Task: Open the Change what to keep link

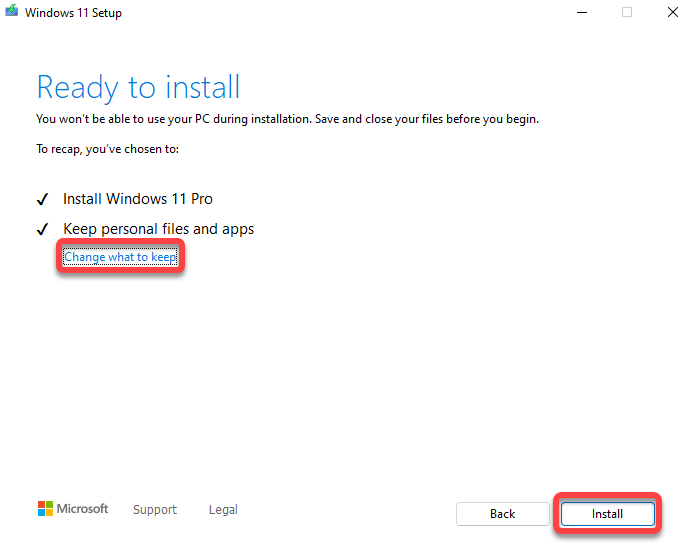Action: 120,257
